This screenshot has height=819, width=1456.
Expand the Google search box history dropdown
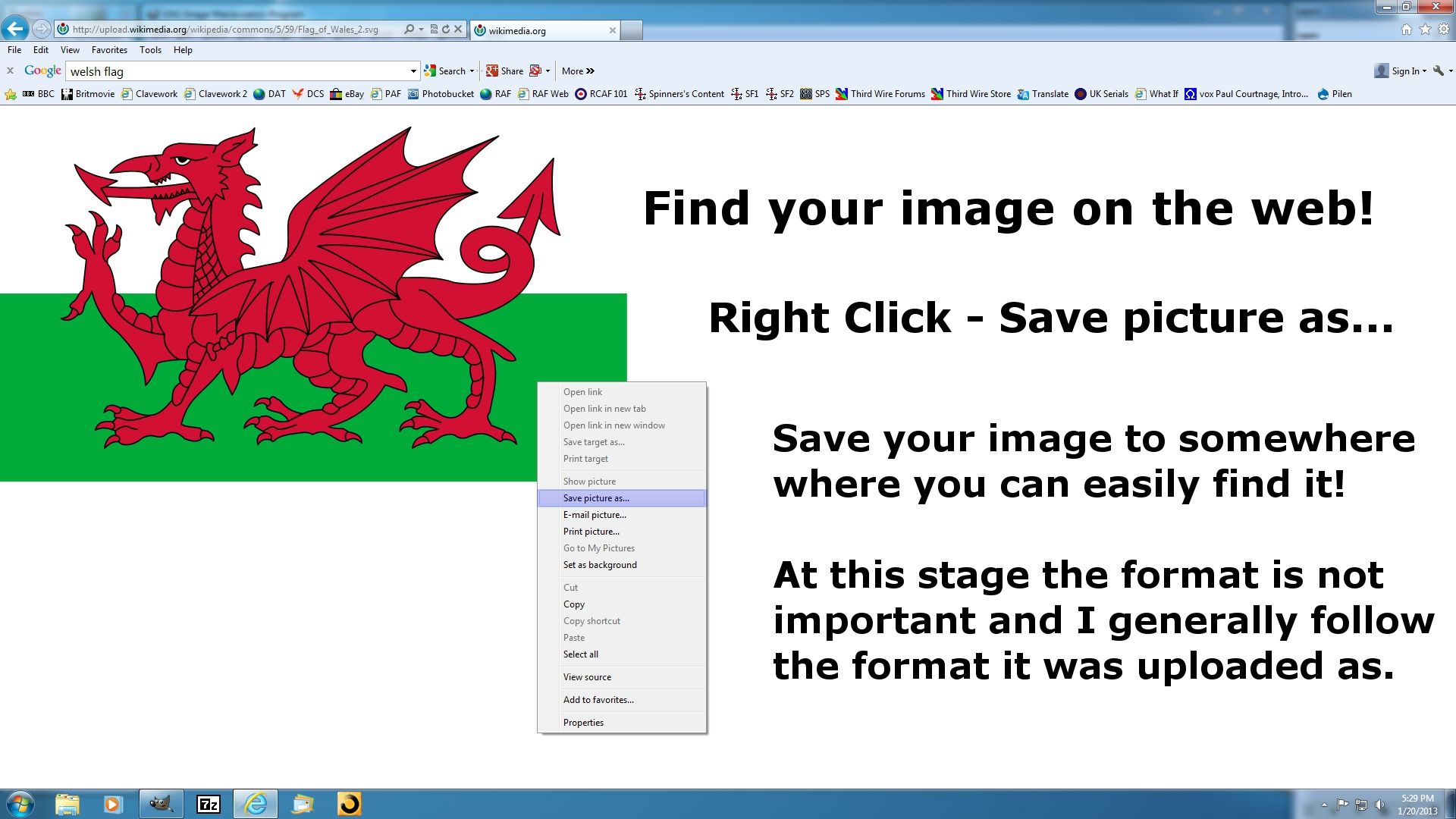[413, 71]
